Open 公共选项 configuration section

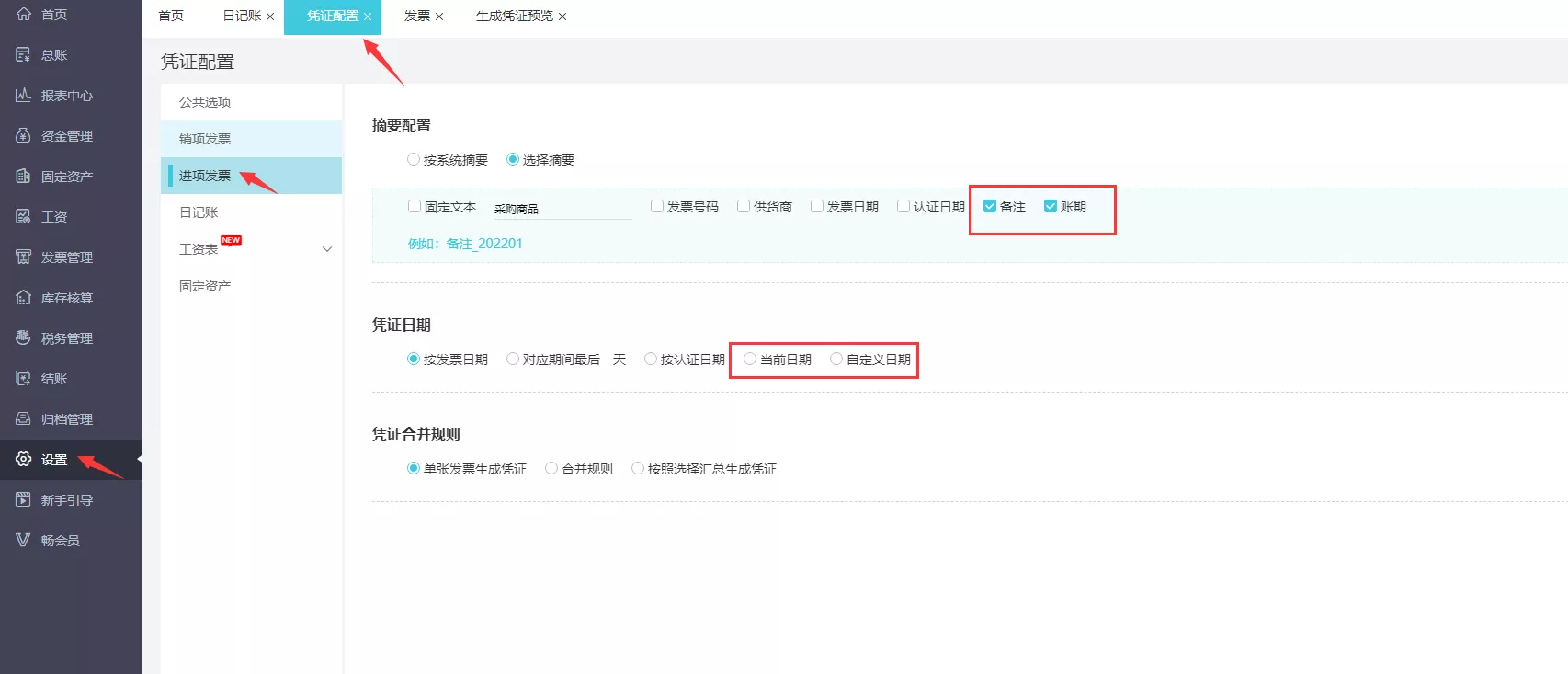pos(252,102)
